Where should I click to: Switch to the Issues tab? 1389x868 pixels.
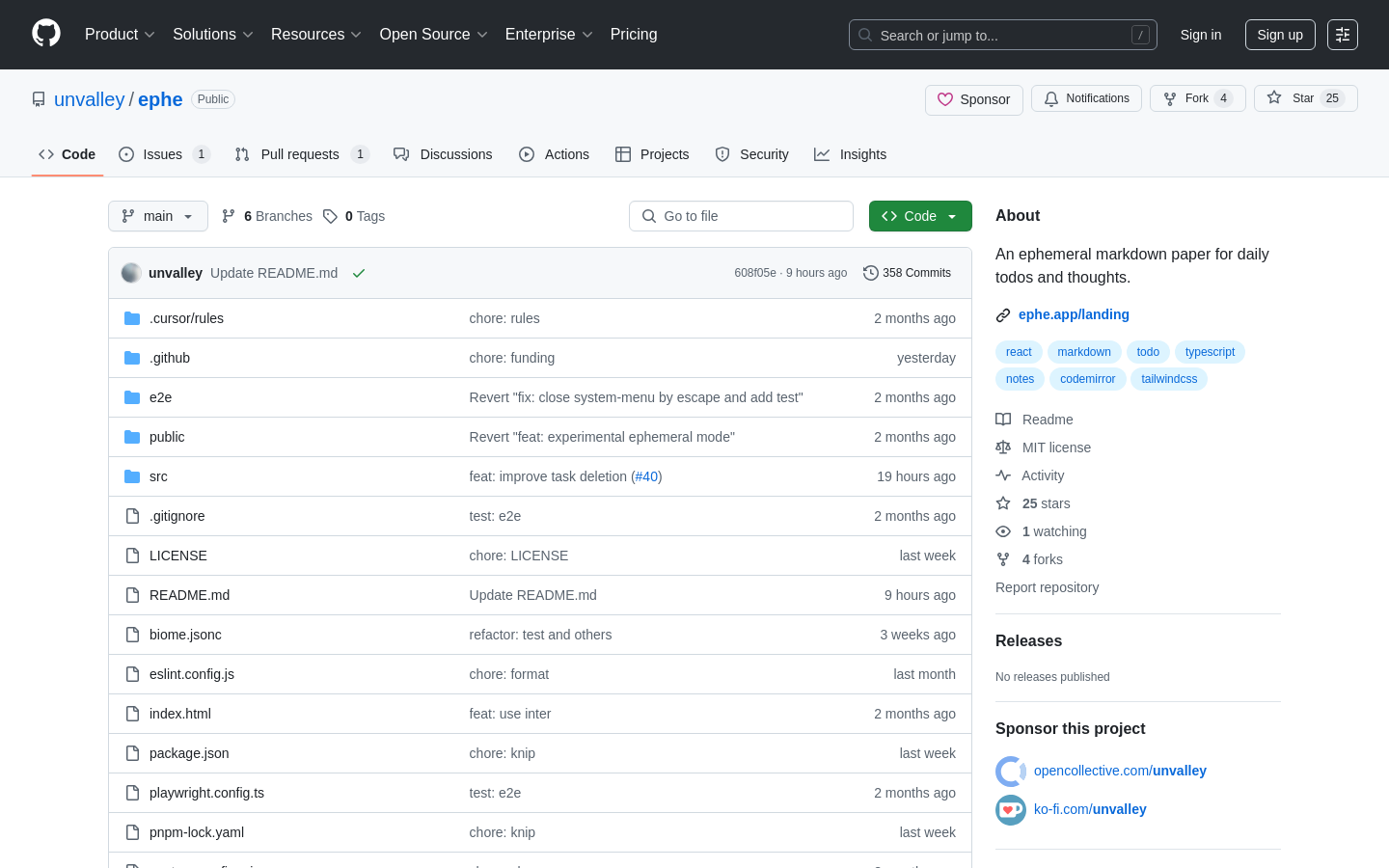coord(164,154)
